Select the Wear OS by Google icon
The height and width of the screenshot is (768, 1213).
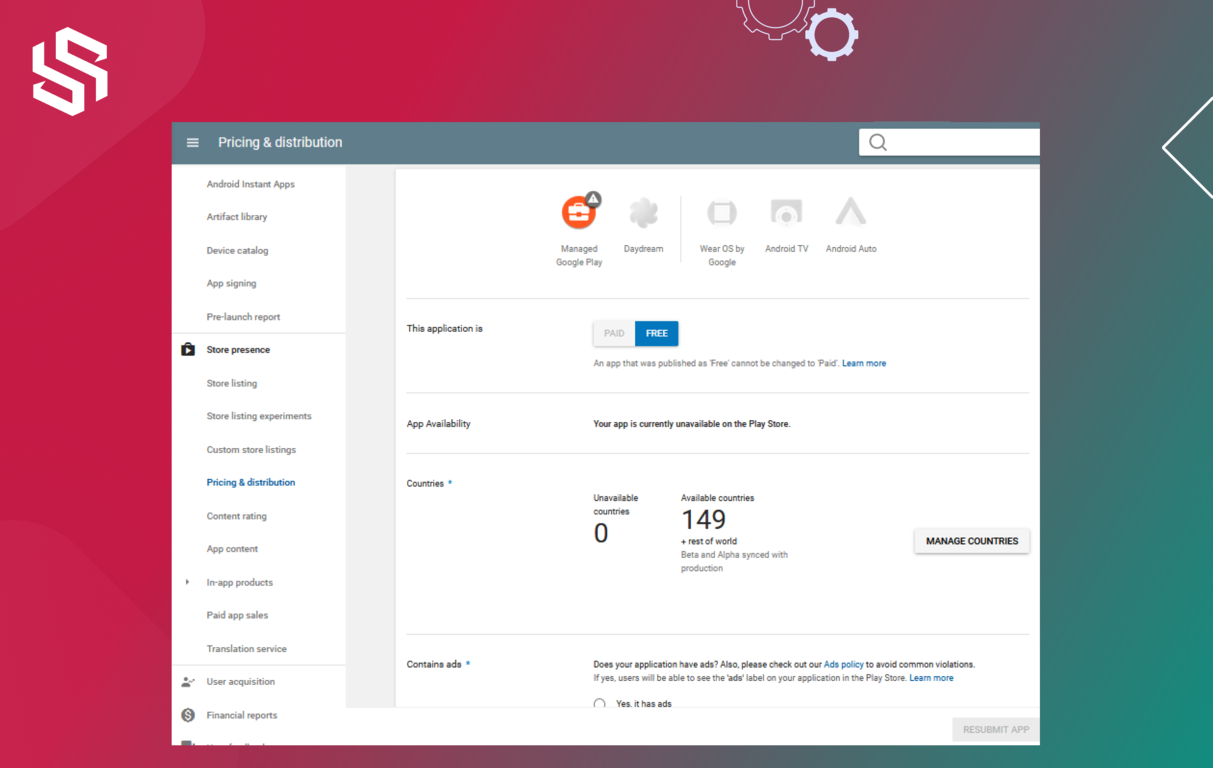click(722, 213)
